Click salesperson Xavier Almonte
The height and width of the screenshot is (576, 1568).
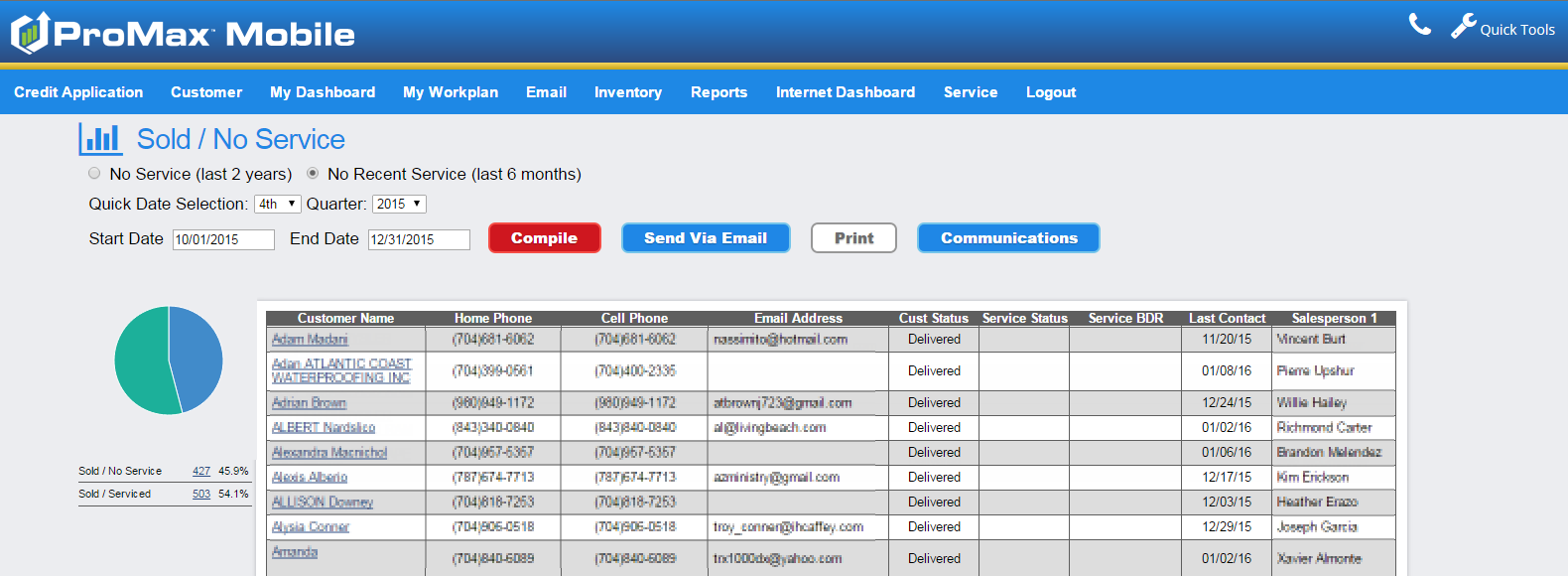coord(1319,559)
